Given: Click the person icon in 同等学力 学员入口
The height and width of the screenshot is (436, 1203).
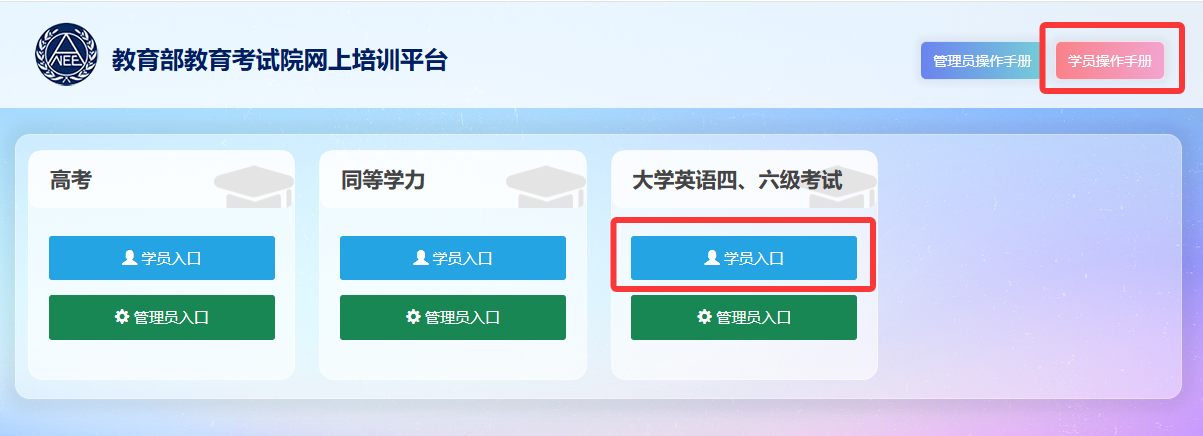Looking at the screenshot, I should (420, 258).
